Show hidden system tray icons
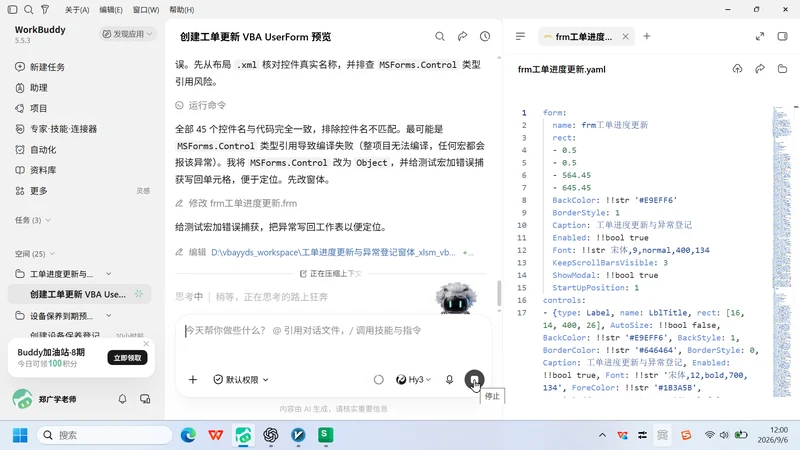Image resolution: width=800 pixels, height=450 pixels. [603, 435]
